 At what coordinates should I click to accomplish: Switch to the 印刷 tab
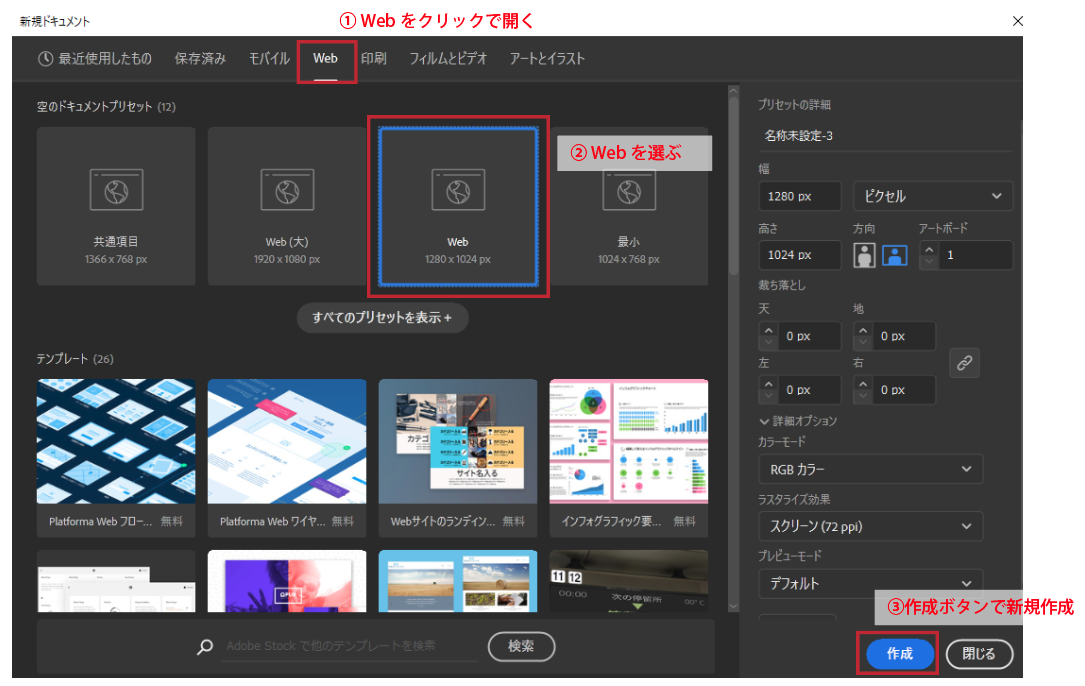[373, 59]
